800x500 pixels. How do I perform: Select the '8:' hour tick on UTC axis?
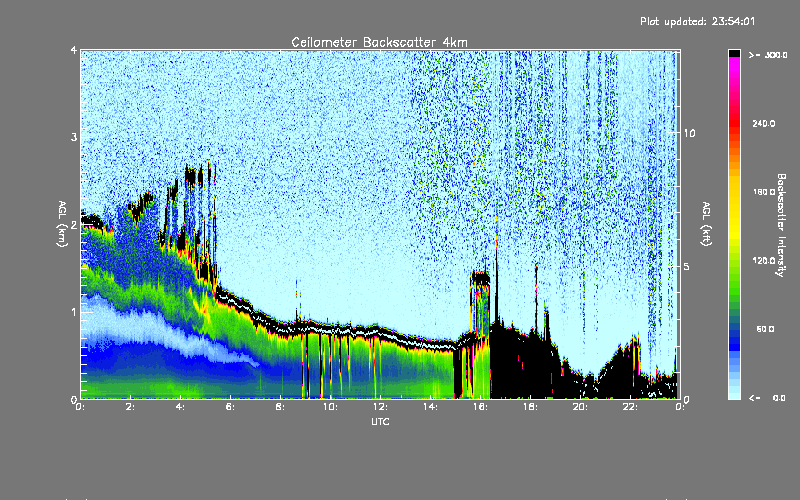[281, 407]
